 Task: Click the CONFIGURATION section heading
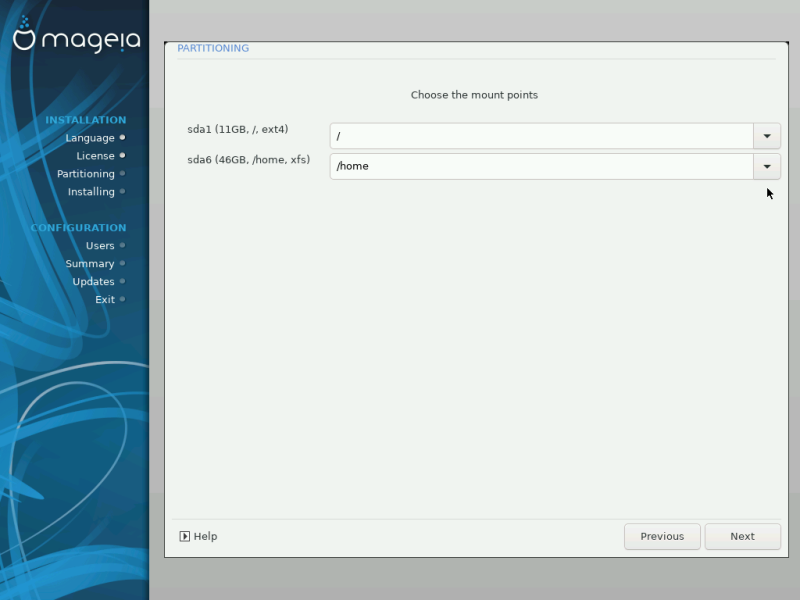(x=78, y=228)
